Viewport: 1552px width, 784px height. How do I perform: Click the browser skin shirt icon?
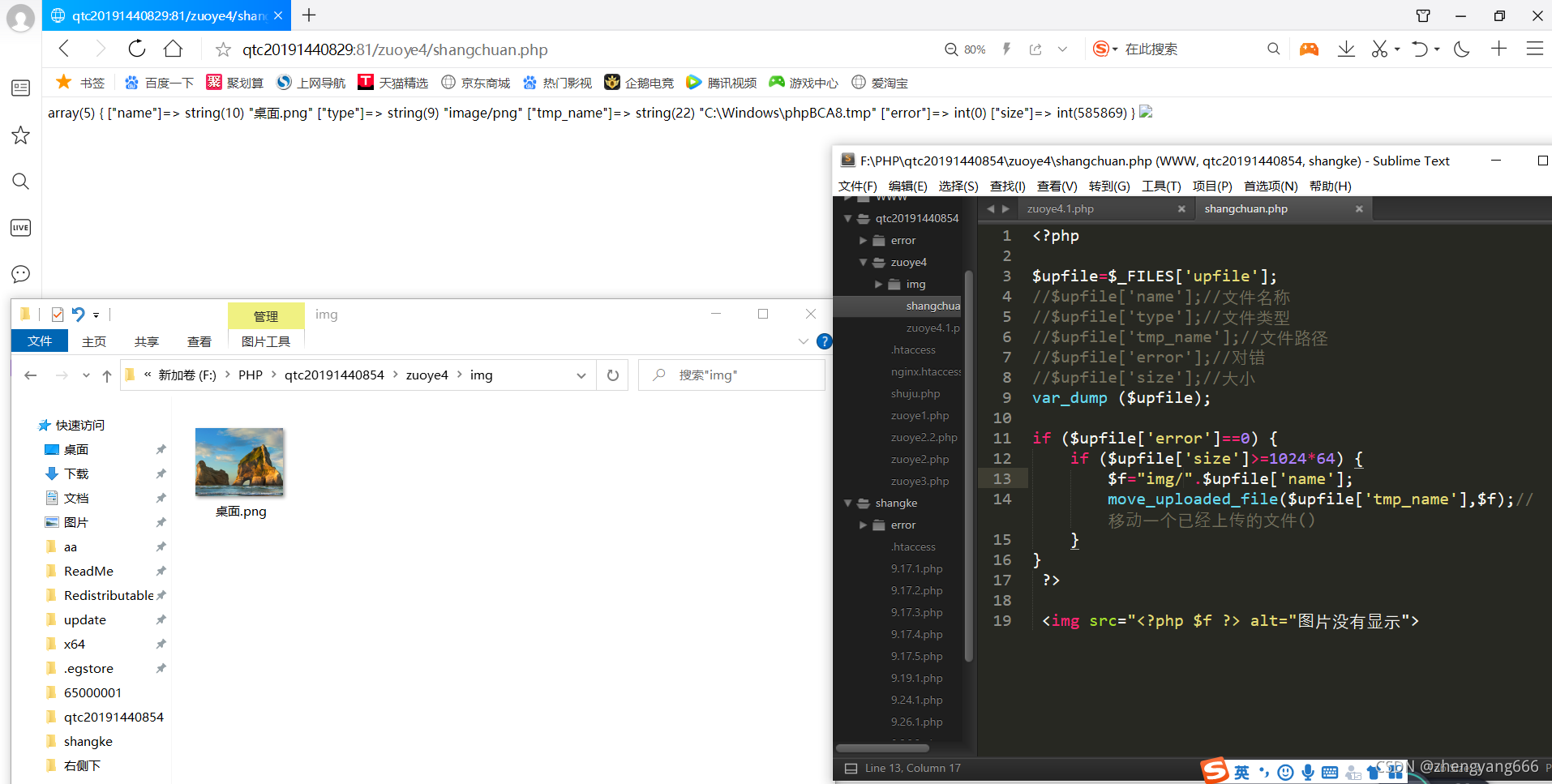coord(1423,15)
